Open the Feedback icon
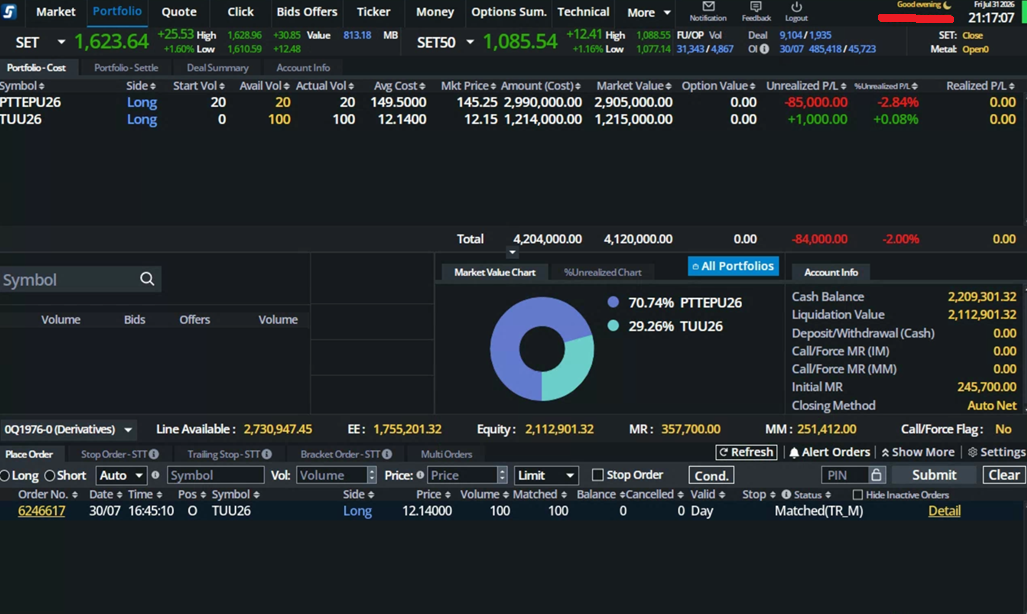Image resolution: width=1027 pixels, height=614 pixels. (755, 7)
